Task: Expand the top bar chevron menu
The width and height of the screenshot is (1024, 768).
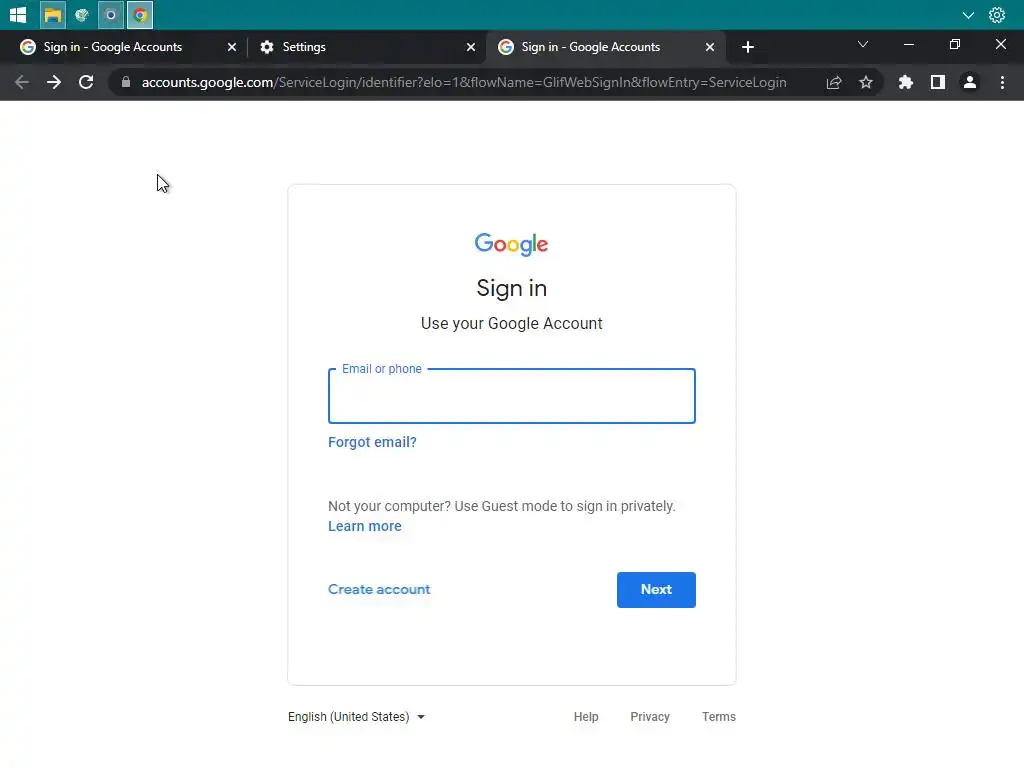Action: coord(968,15)
